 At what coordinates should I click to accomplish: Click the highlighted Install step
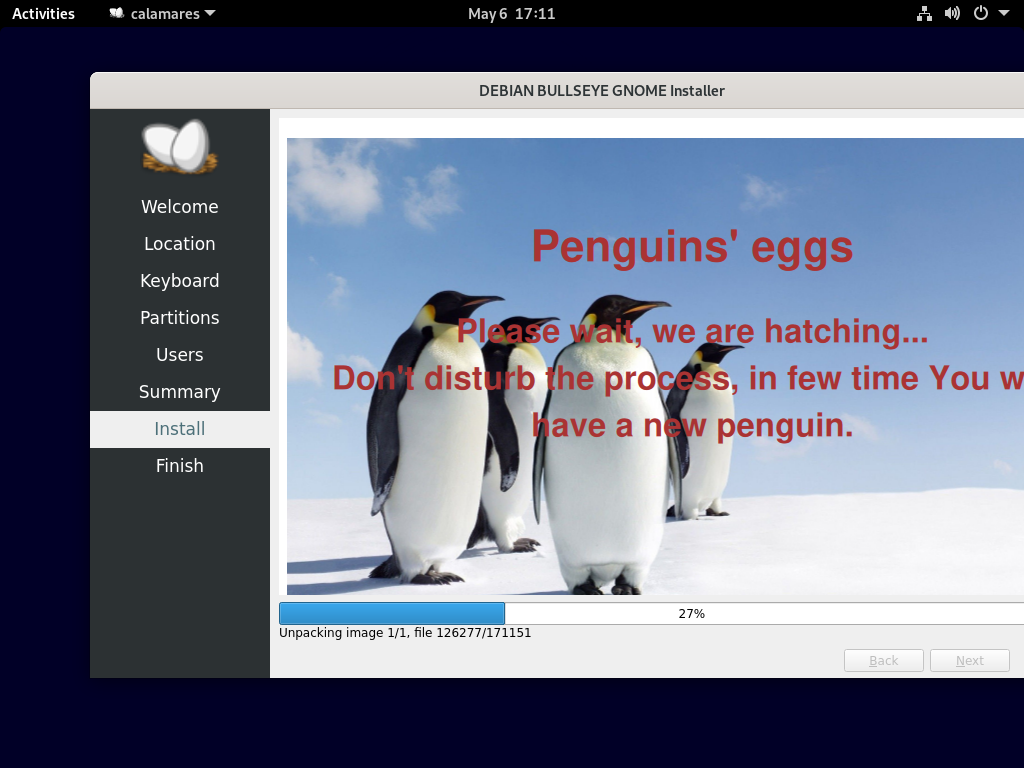(x=179, y=428)
